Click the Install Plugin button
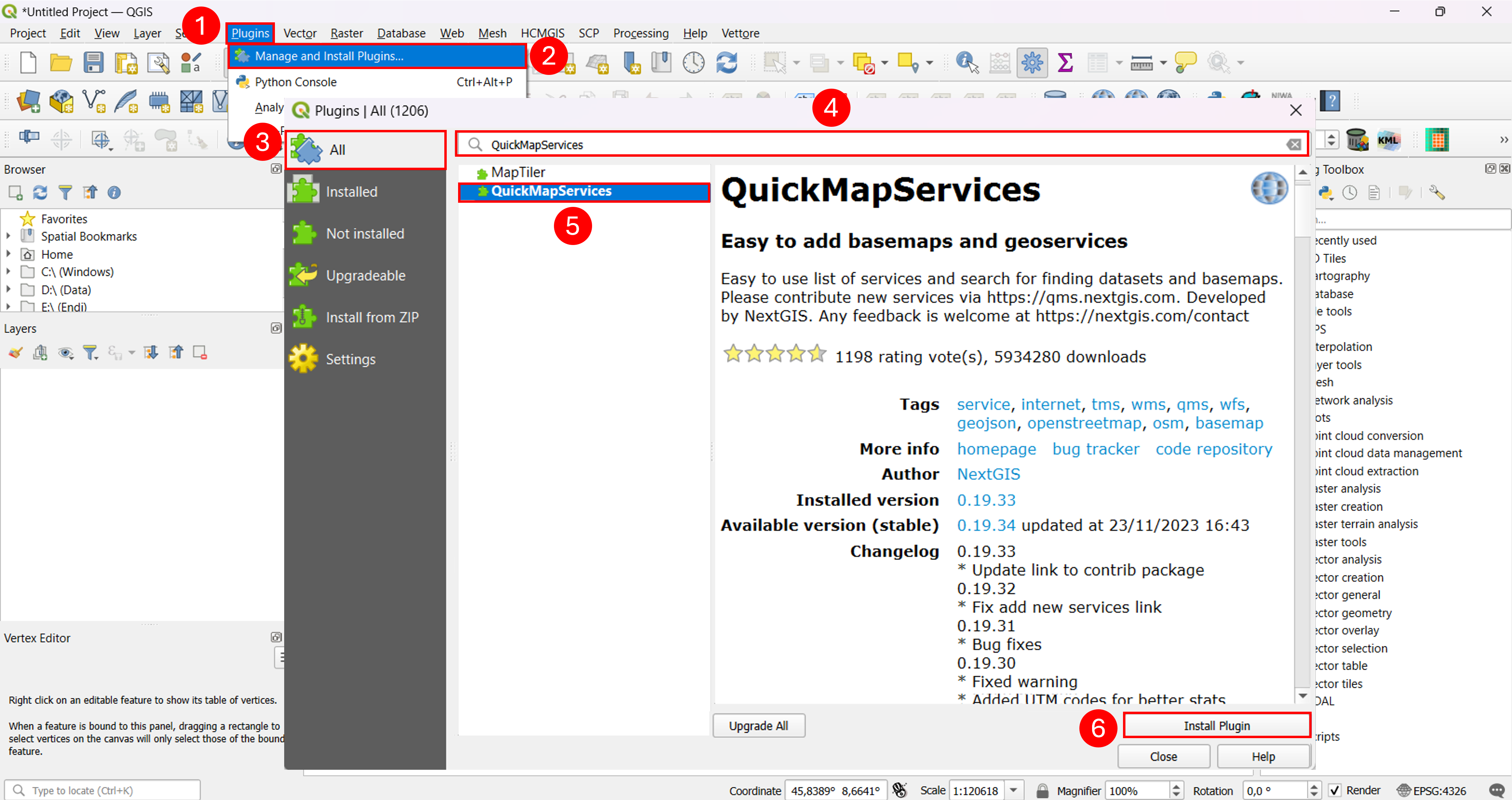 1216,725
